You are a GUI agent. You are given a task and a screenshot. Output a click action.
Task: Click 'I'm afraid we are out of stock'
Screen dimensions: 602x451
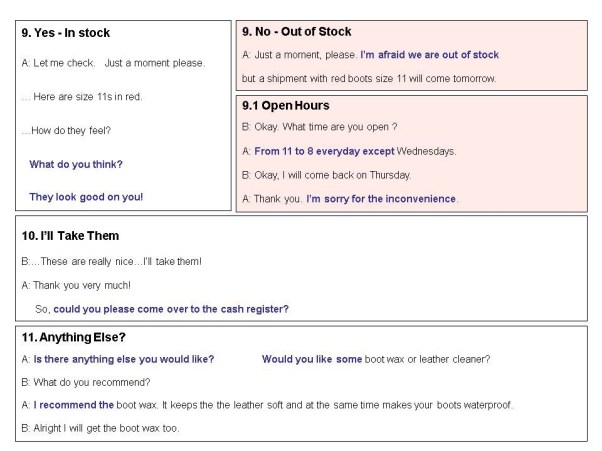tap(429, 55)
